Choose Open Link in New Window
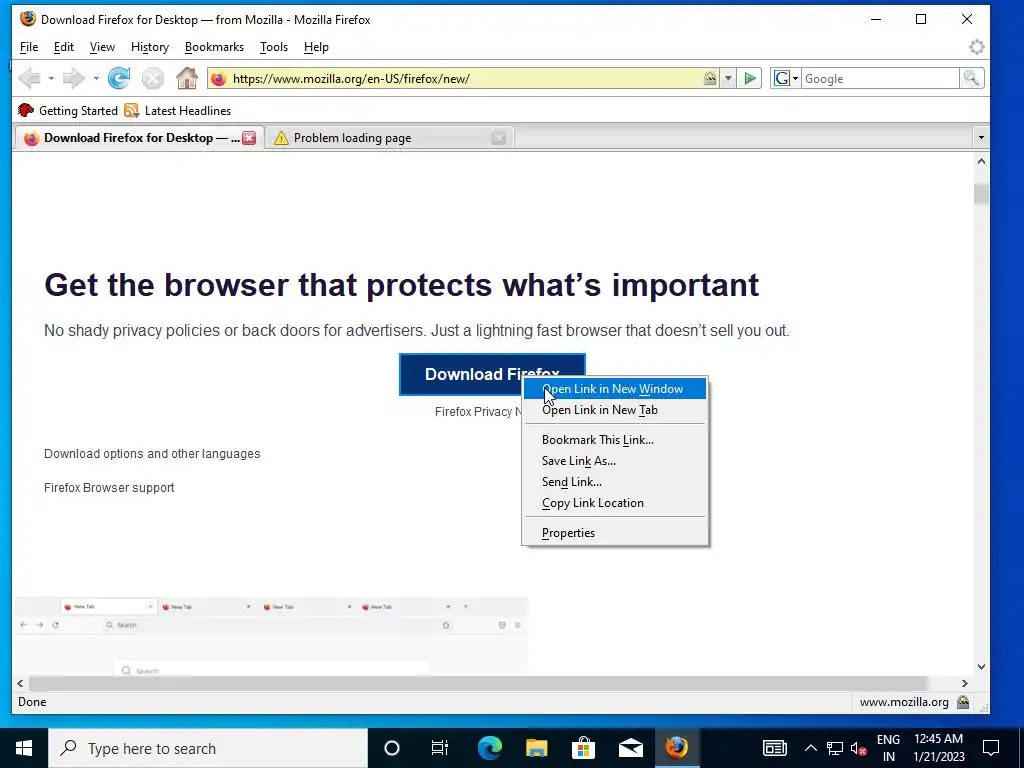 pyautogui.click(x=615, y=389)
